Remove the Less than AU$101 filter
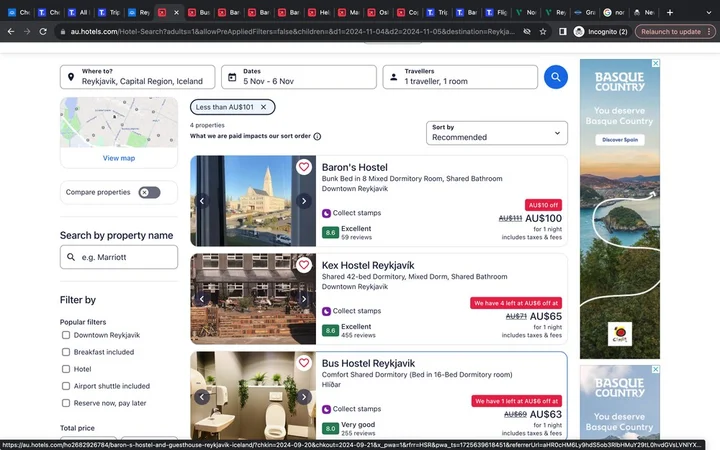 [264, 107]
